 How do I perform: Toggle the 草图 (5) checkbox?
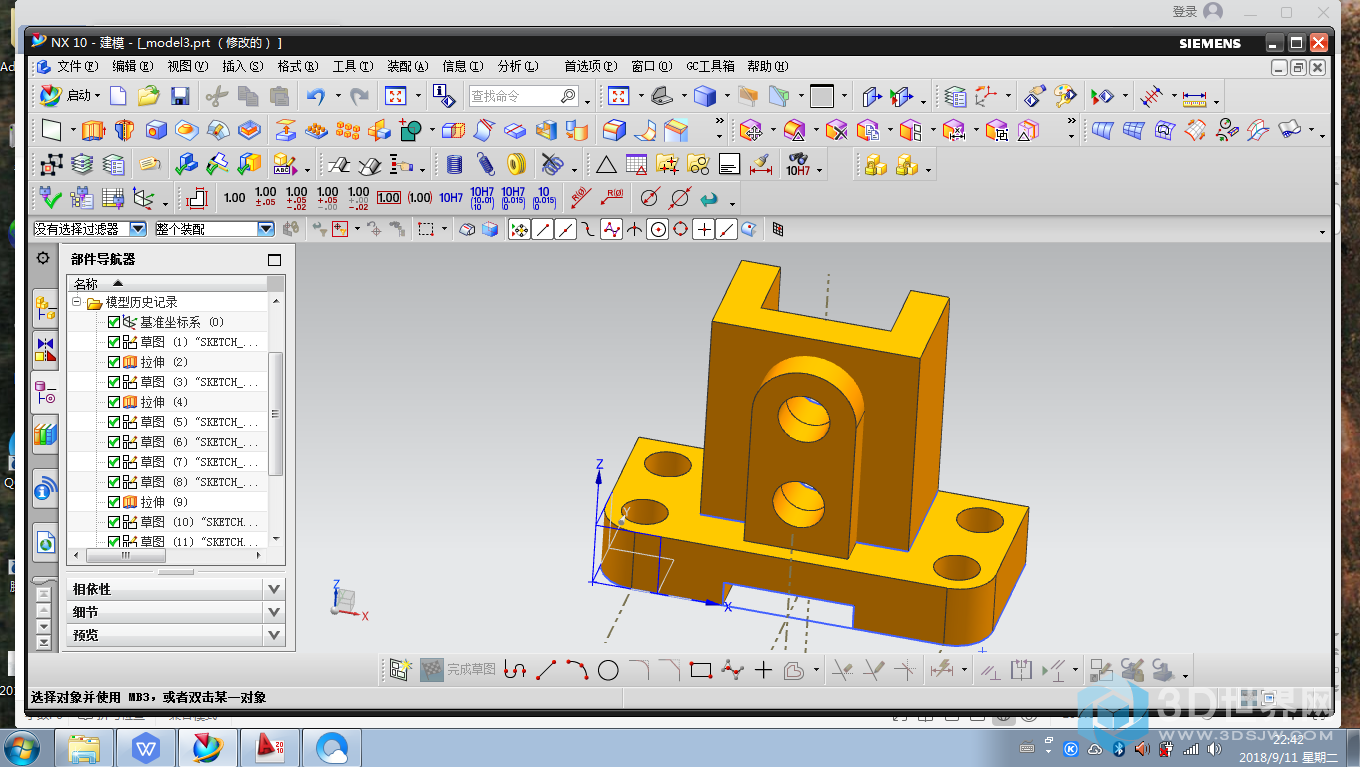point(113,422)
